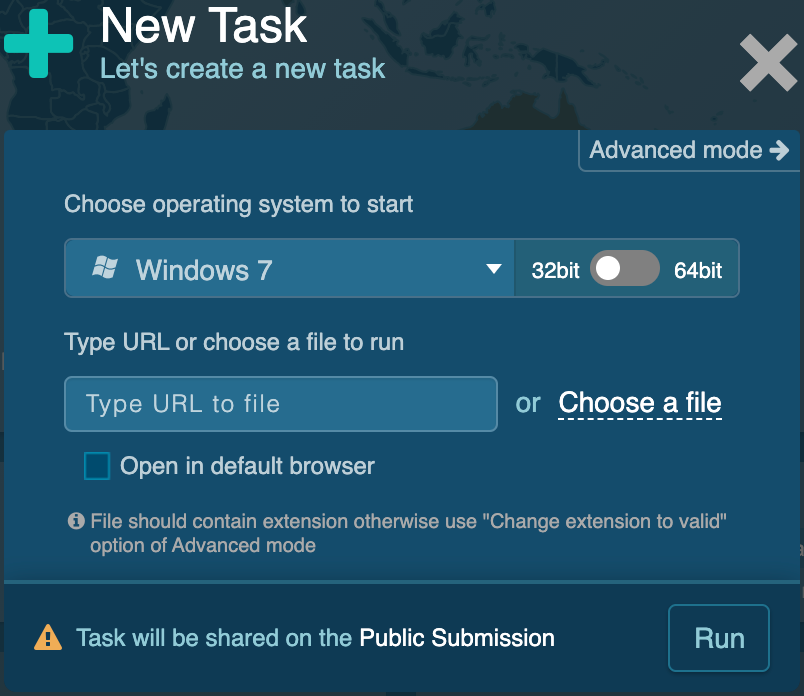The image size is (804, 696).
Task: Open the Windows 7 operating system dropdown
Action: coord(290,269)
